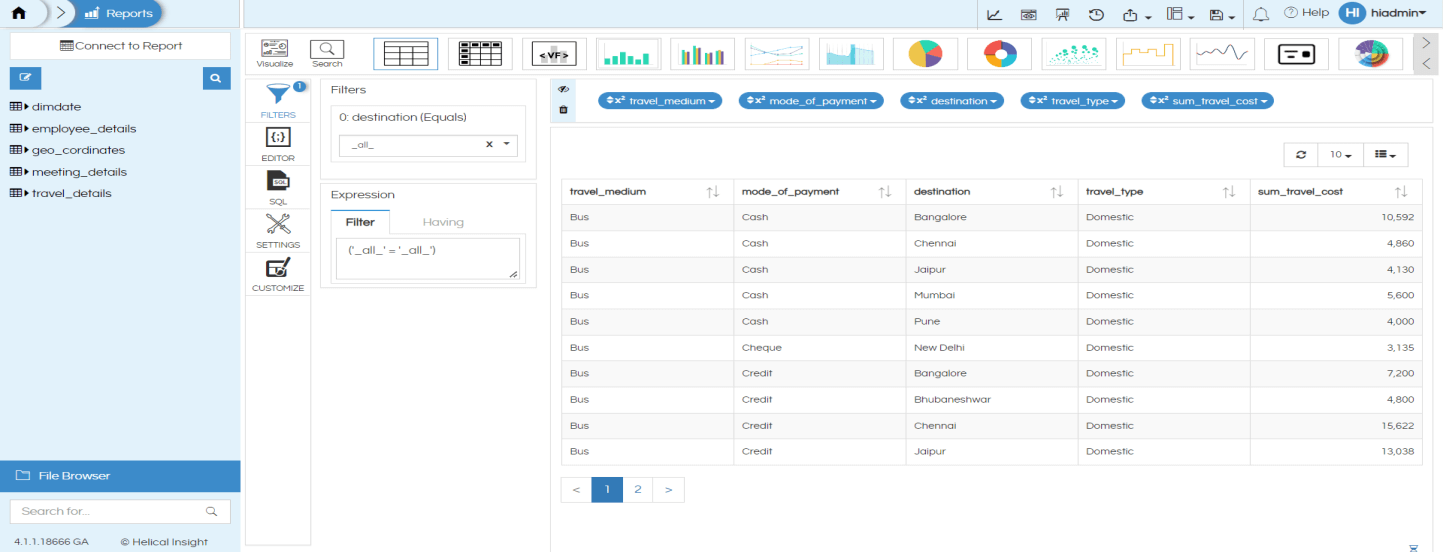Open the Reports breadcrumb tab
This screenshot has height=552, width=1443.
tap(119, 14)
